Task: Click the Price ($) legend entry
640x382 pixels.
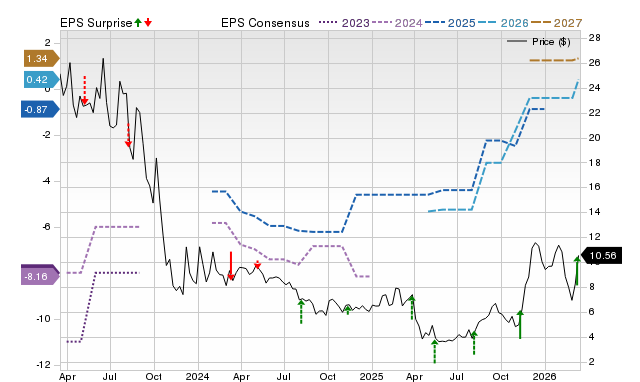Action: 539,42
